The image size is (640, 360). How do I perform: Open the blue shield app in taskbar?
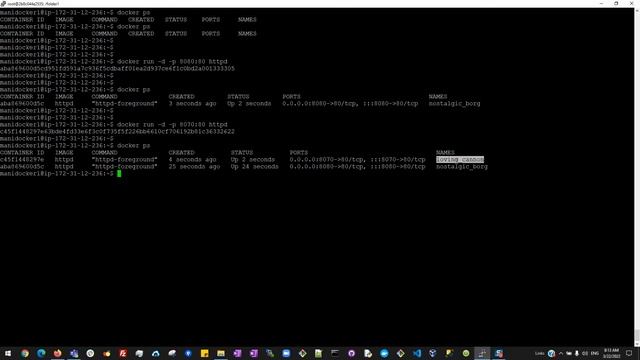188,353
